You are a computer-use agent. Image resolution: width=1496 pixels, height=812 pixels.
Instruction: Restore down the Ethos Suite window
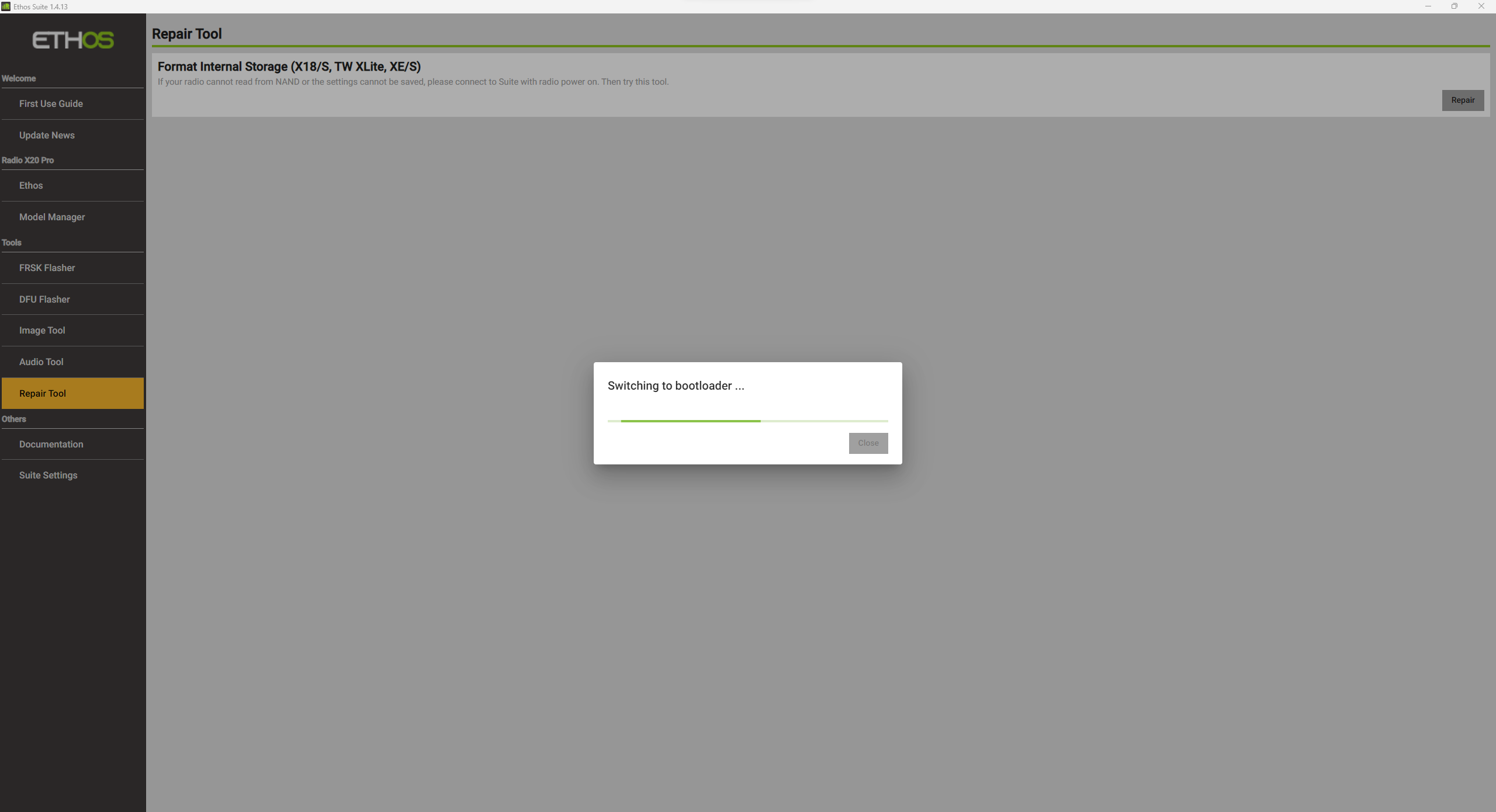click(1454, 6)
